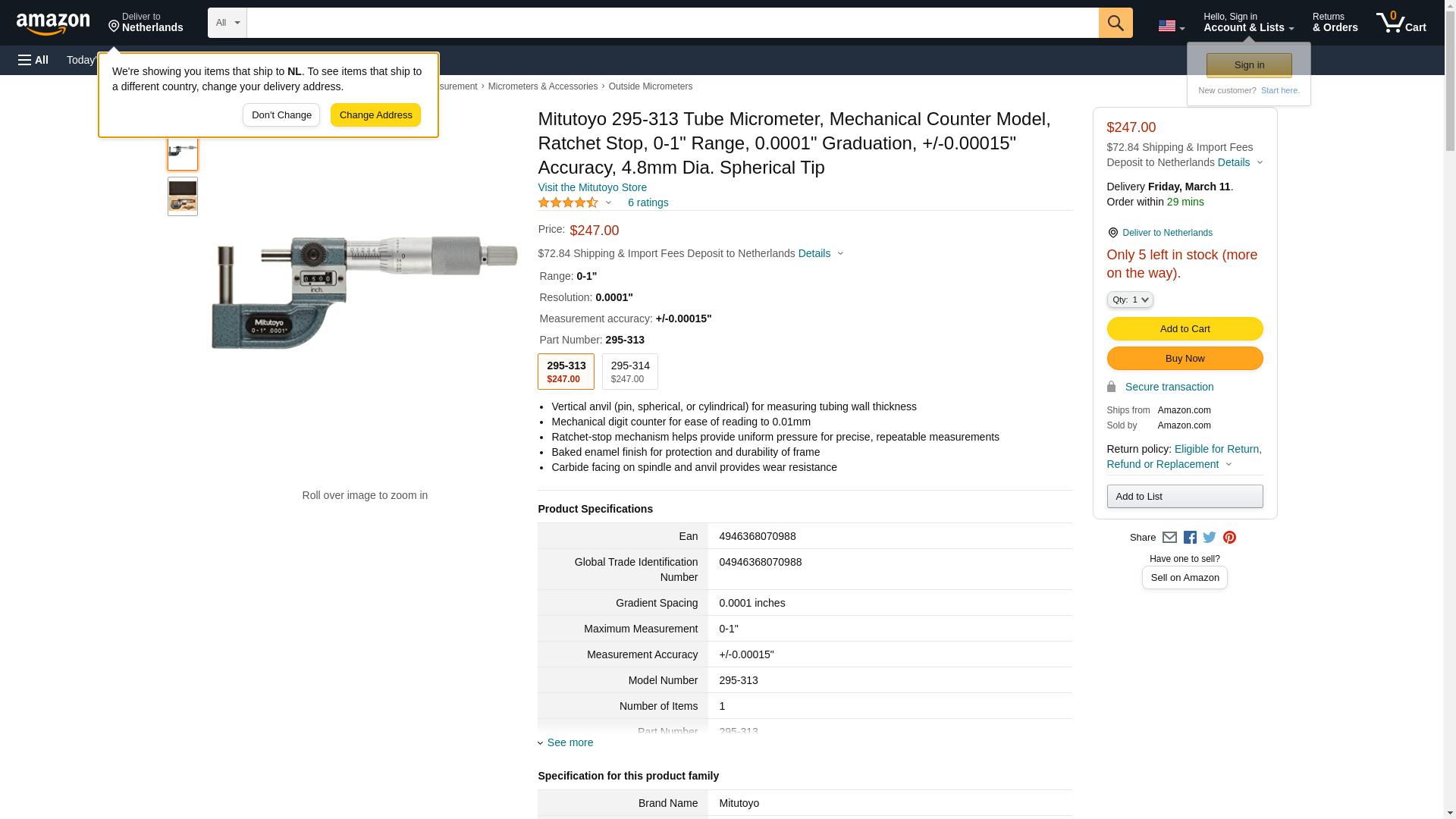
Task: Select the 295-313 variant option
Action: (566, 372)
